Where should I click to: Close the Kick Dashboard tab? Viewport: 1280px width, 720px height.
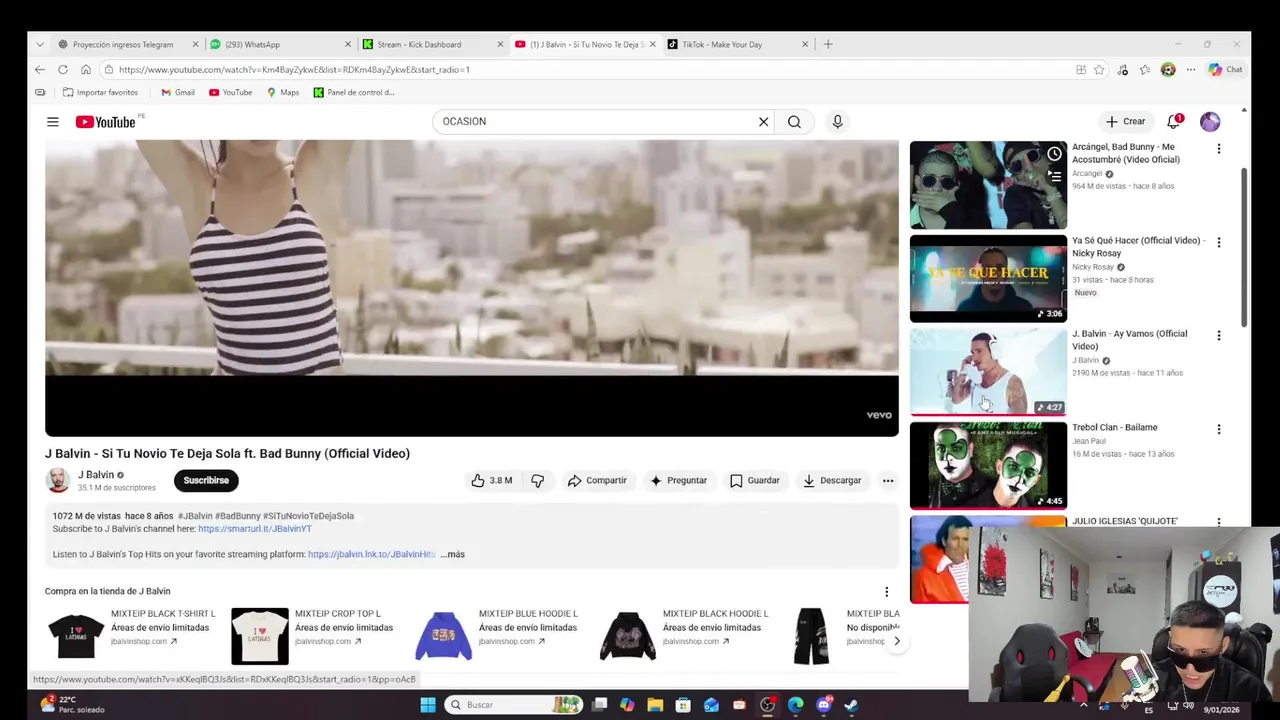pos(499,44)
